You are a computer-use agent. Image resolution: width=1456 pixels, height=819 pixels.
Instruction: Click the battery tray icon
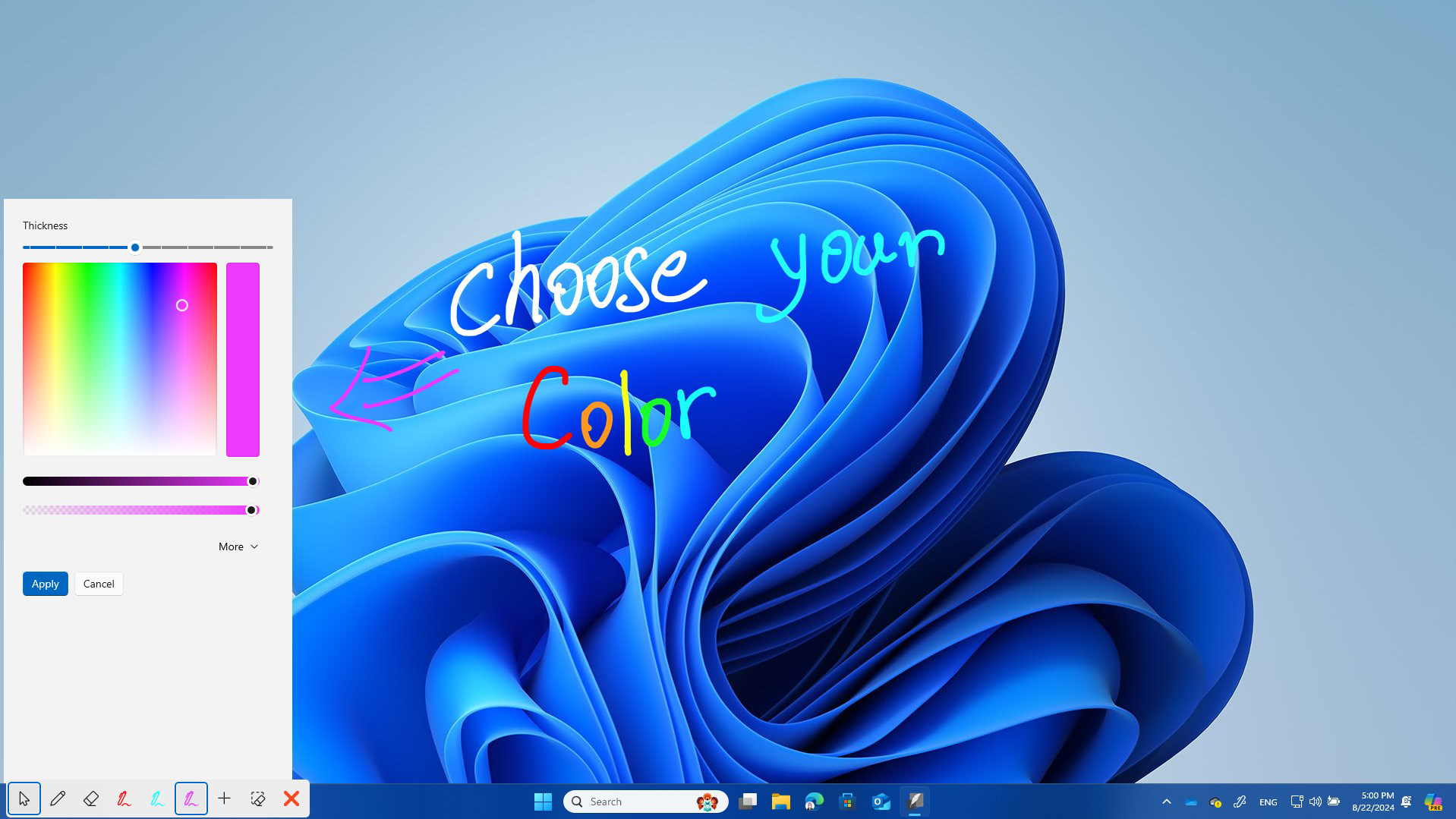coord(1334,802)
